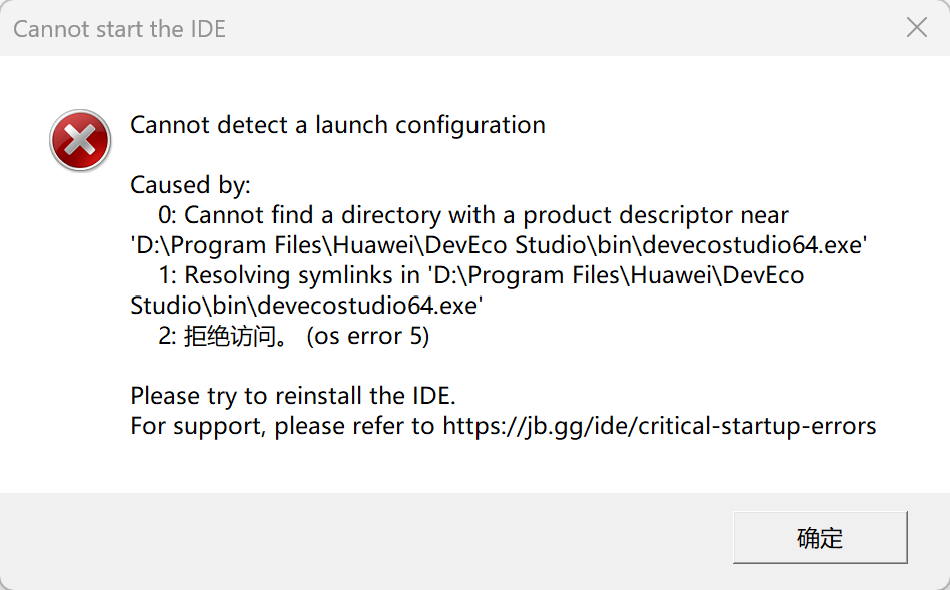Open the jb.gg critical-startup-errors support URL
950x590 pixels.
pos(659,426)
